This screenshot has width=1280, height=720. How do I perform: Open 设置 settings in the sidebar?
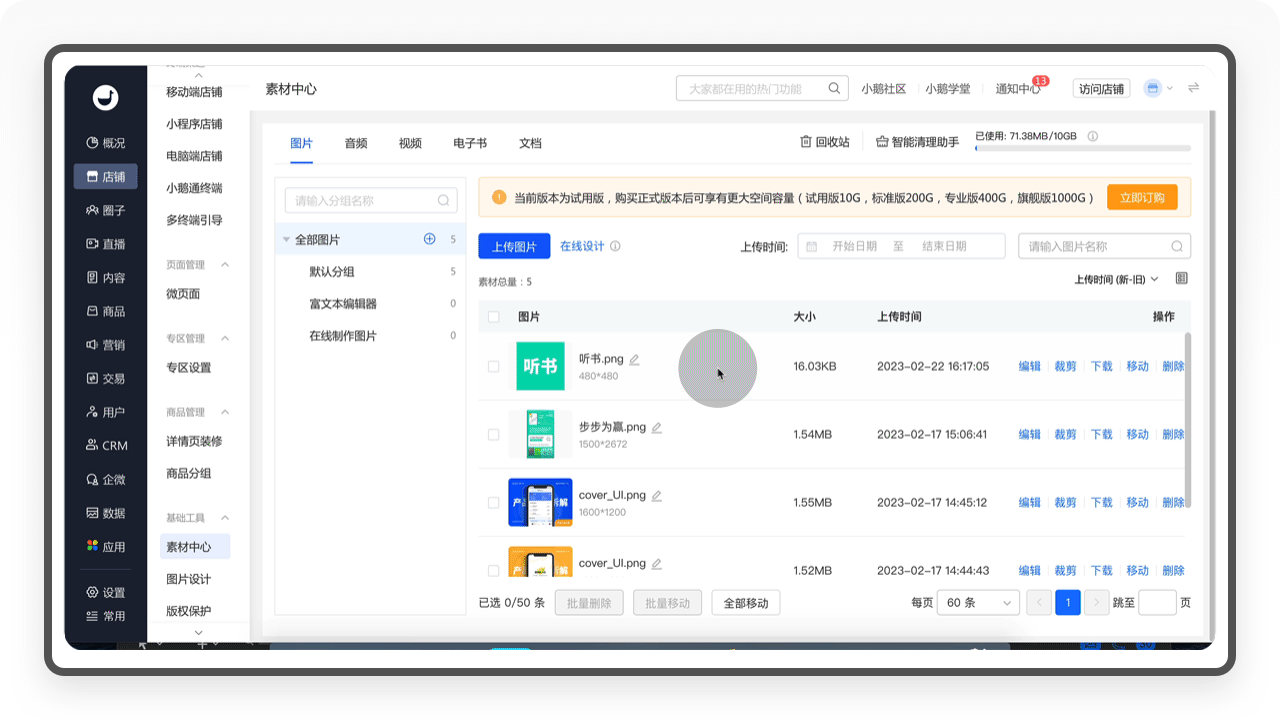point(105,592)
